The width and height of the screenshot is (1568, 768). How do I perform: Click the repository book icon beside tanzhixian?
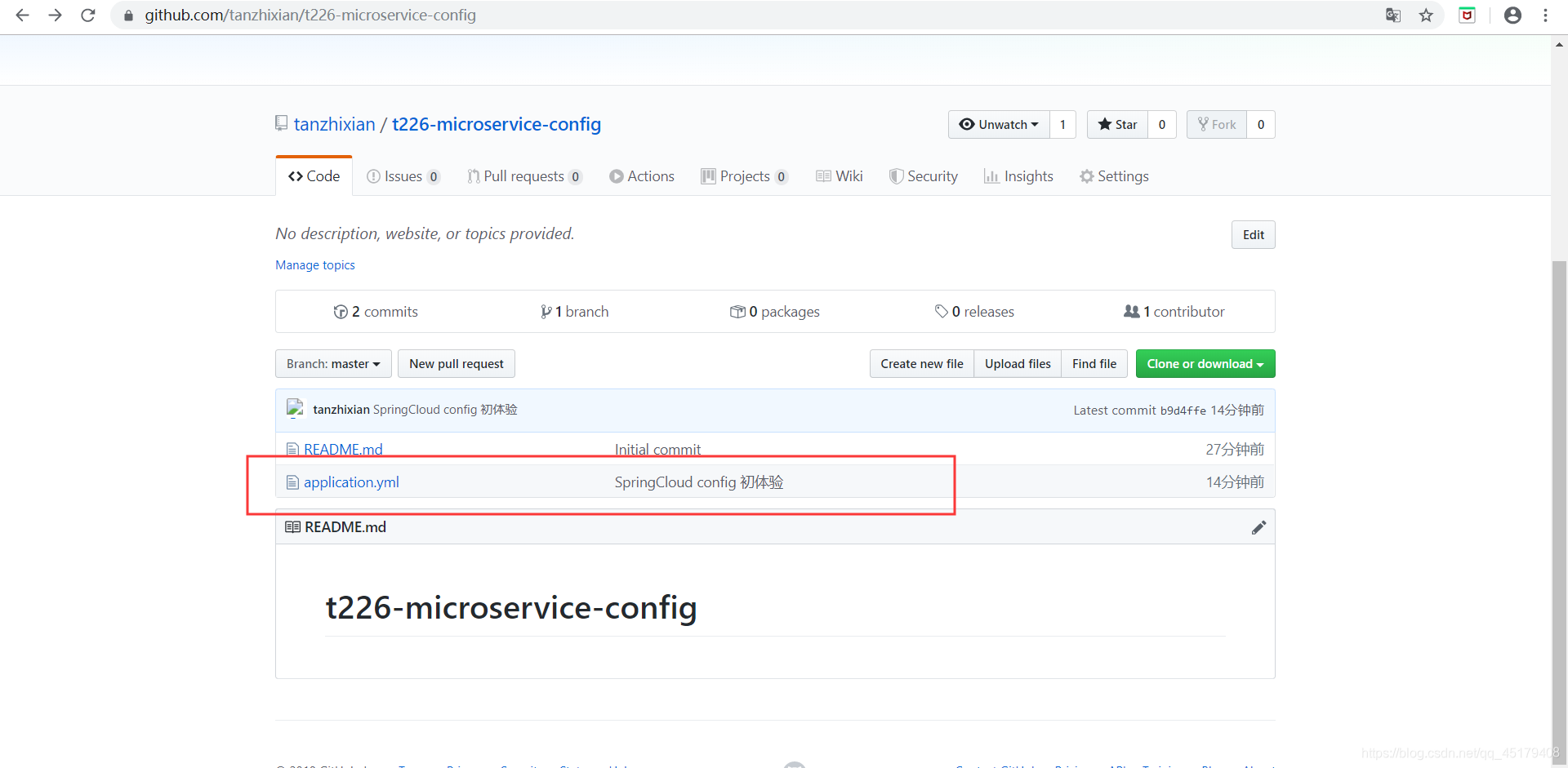click(281, 123)
